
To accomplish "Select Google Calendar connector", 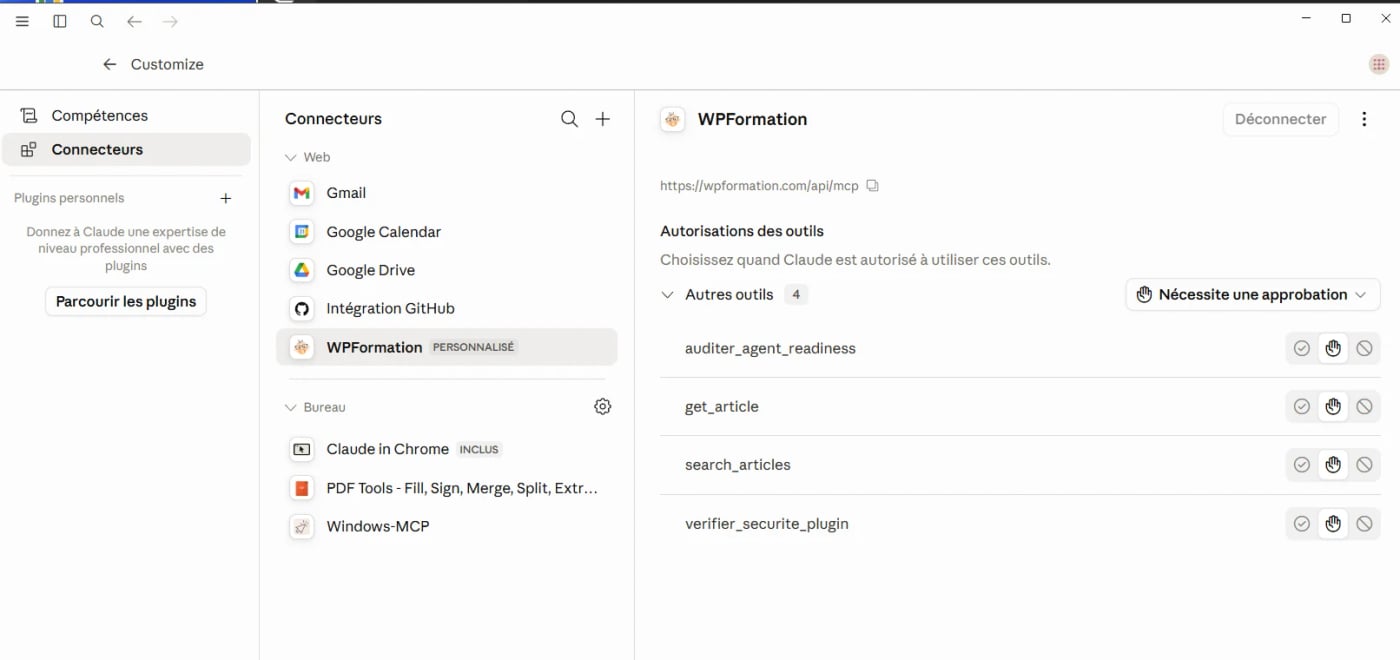I will 447,232.
